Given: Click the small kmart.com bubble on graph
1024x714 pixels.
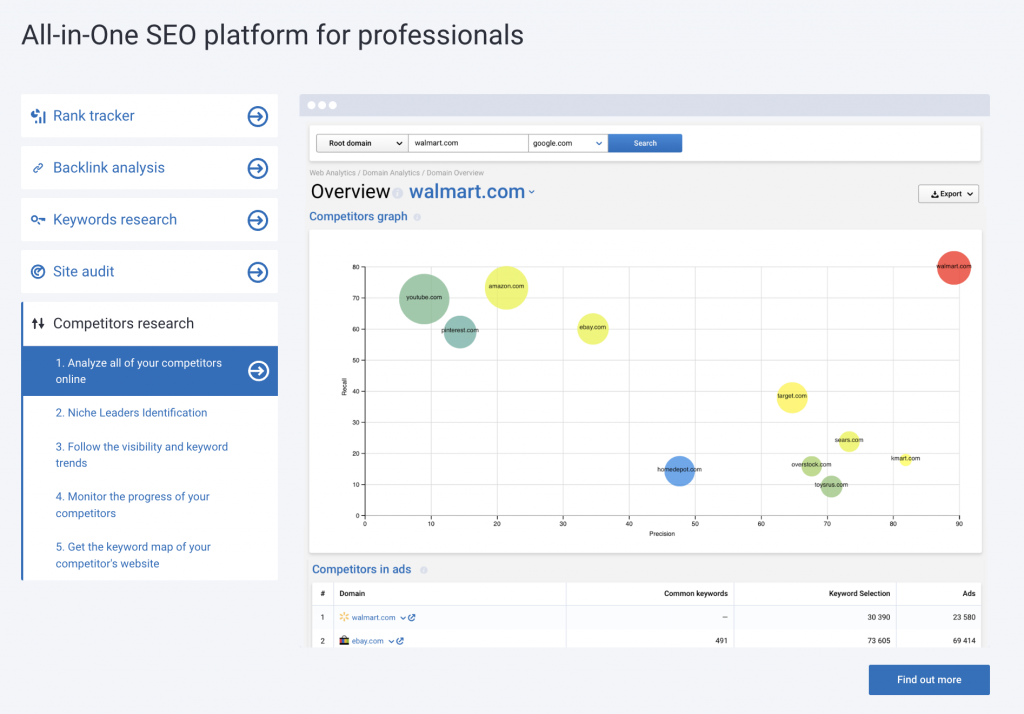Looking at the screenshot, I should click(905, 459).
